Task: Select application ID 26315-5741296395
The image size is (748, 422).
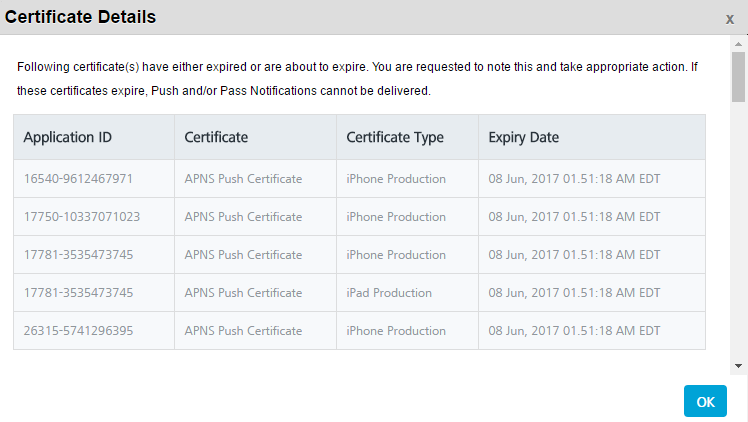Action: click(78, 330)
